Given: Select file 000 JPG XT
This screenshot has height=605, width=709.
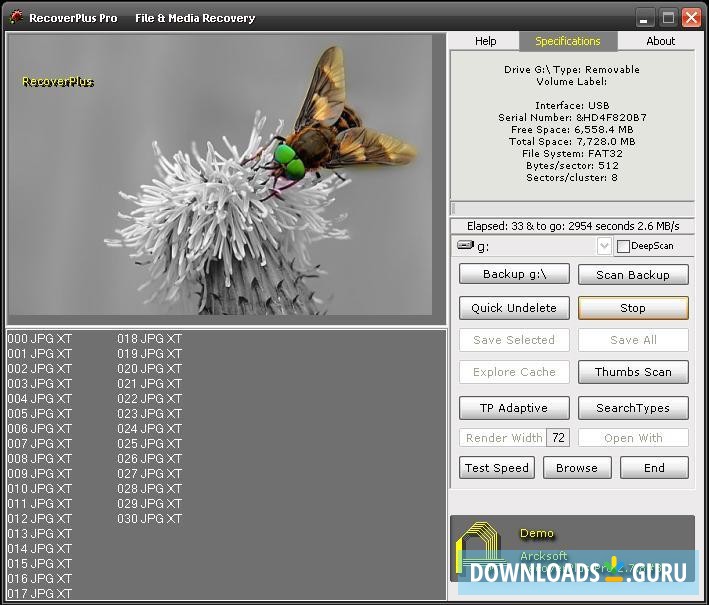Looking at the screenshot, I should [40, 339].
